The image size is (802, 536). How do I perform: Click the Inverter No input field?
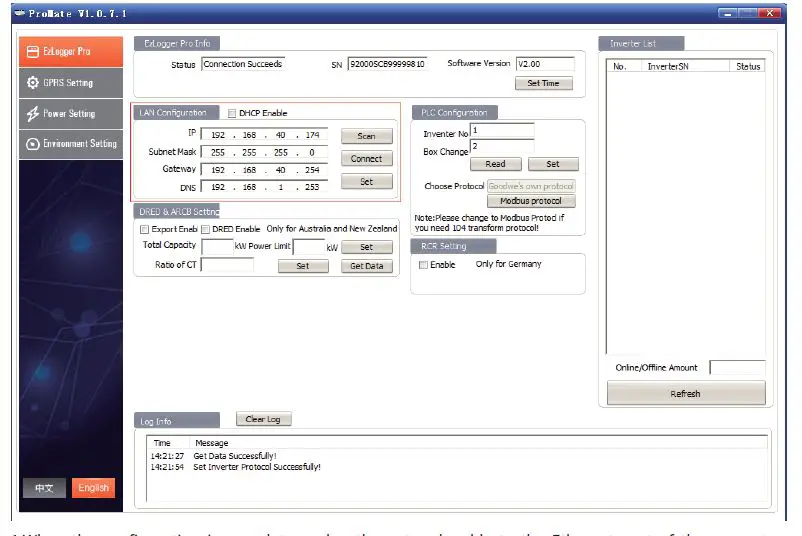(502, 131)
